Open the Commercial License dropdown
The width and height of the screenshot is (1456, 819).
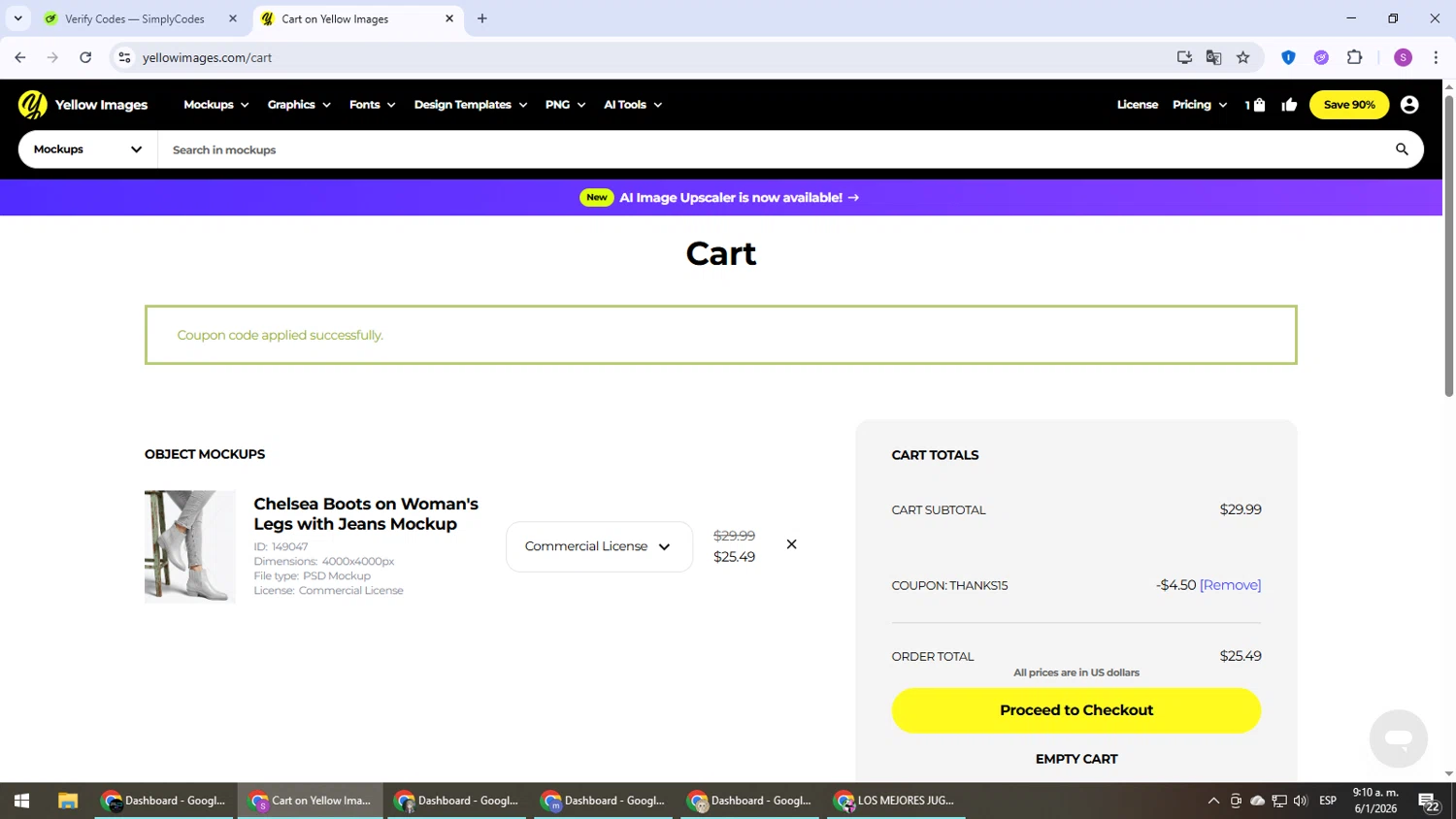pos(599,546)
